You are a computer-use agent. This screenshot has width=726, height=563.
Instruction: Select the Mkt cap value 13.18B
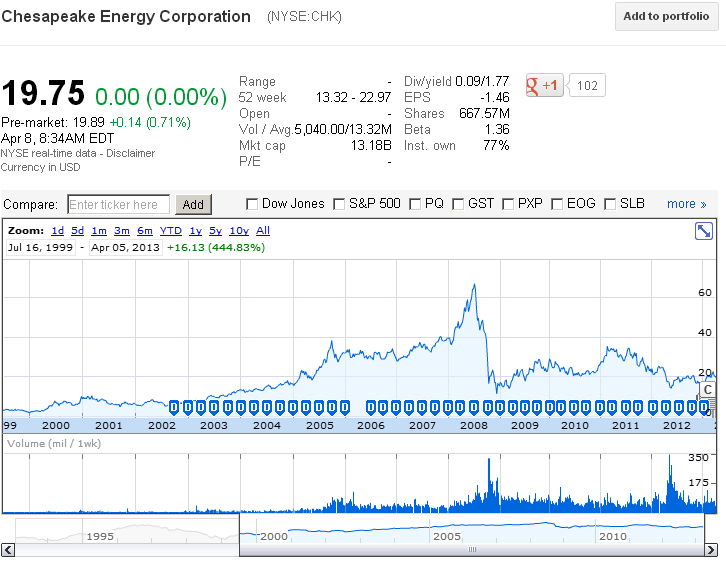[371, 145]
